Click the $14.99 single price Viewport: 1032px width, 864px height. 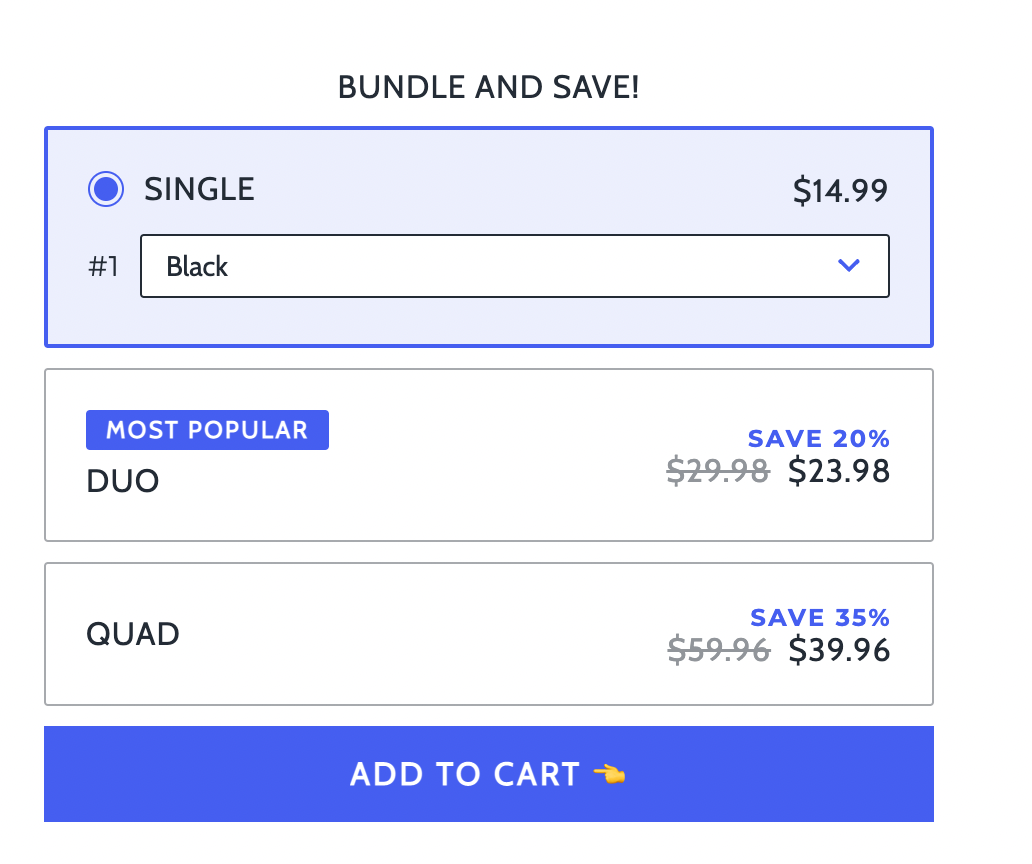tap(840, 191)
